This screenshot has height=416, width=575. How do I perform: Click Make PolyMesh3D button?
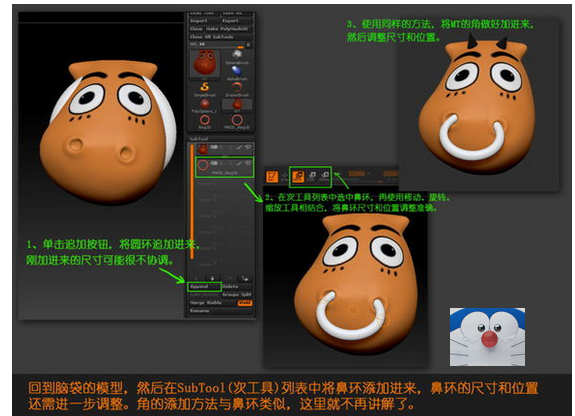click(x=228, y=29)
